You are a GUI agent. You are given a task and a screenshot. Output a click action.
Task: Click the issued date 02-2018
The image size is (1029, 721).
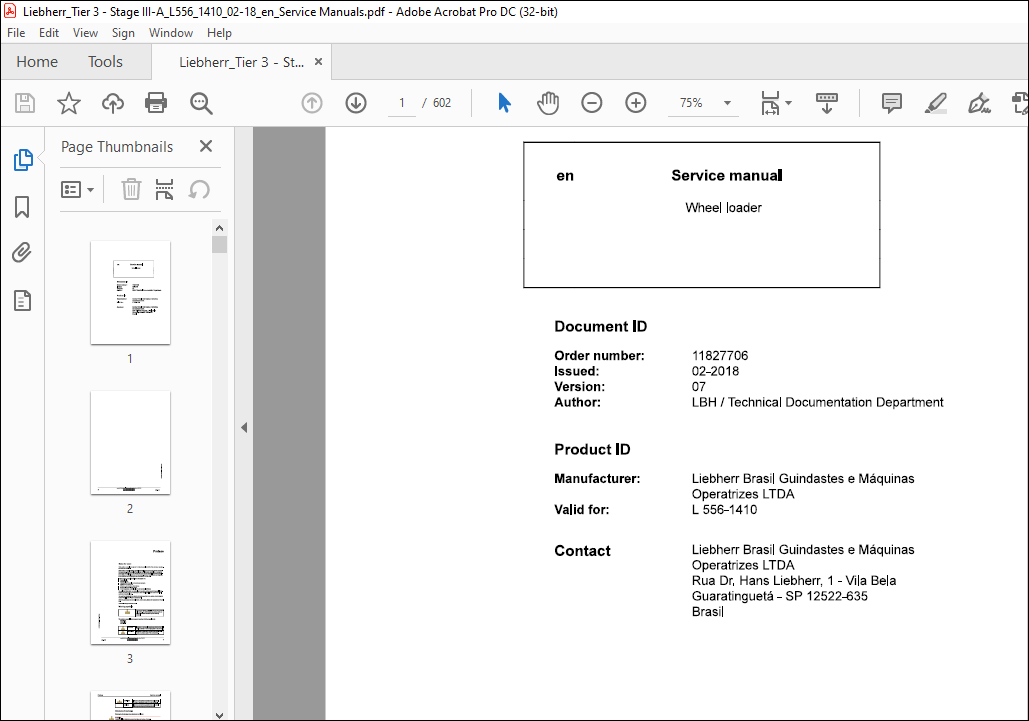pyautogui.click(x=715, y=371)
